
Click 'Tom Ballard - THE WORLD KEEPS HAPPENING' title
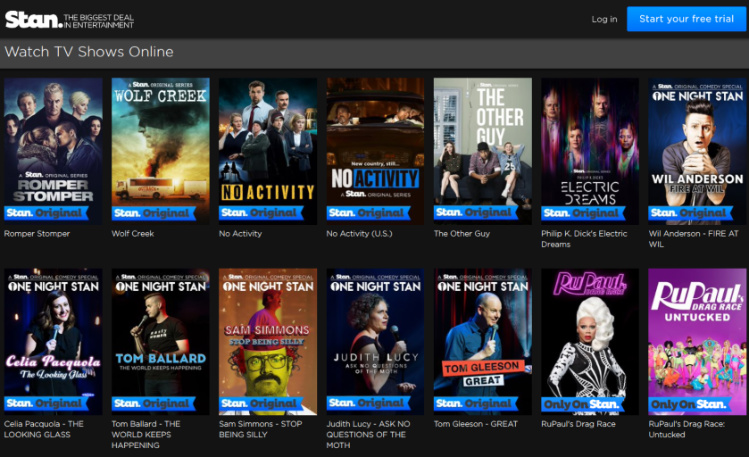pyautogui.click(x=146, y=434)
